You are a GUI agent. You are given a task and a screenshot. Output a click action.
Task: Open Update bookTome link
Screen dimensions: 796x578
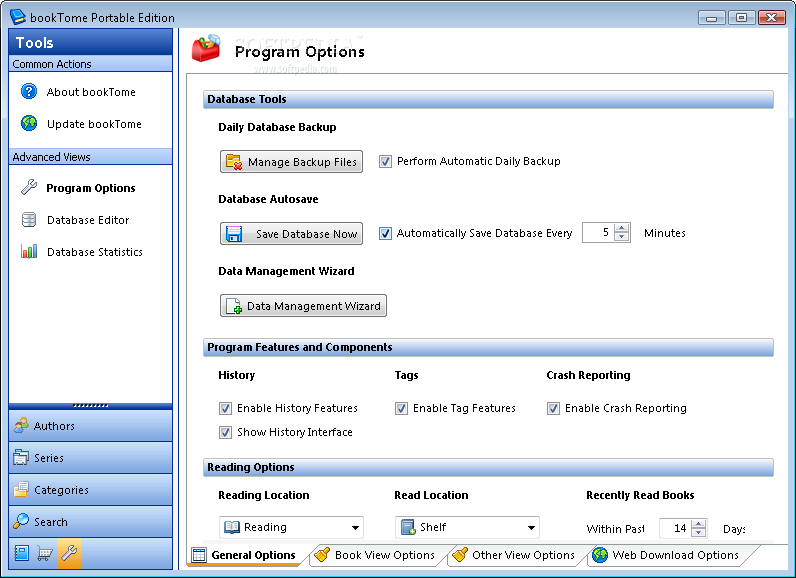point(94,124)
